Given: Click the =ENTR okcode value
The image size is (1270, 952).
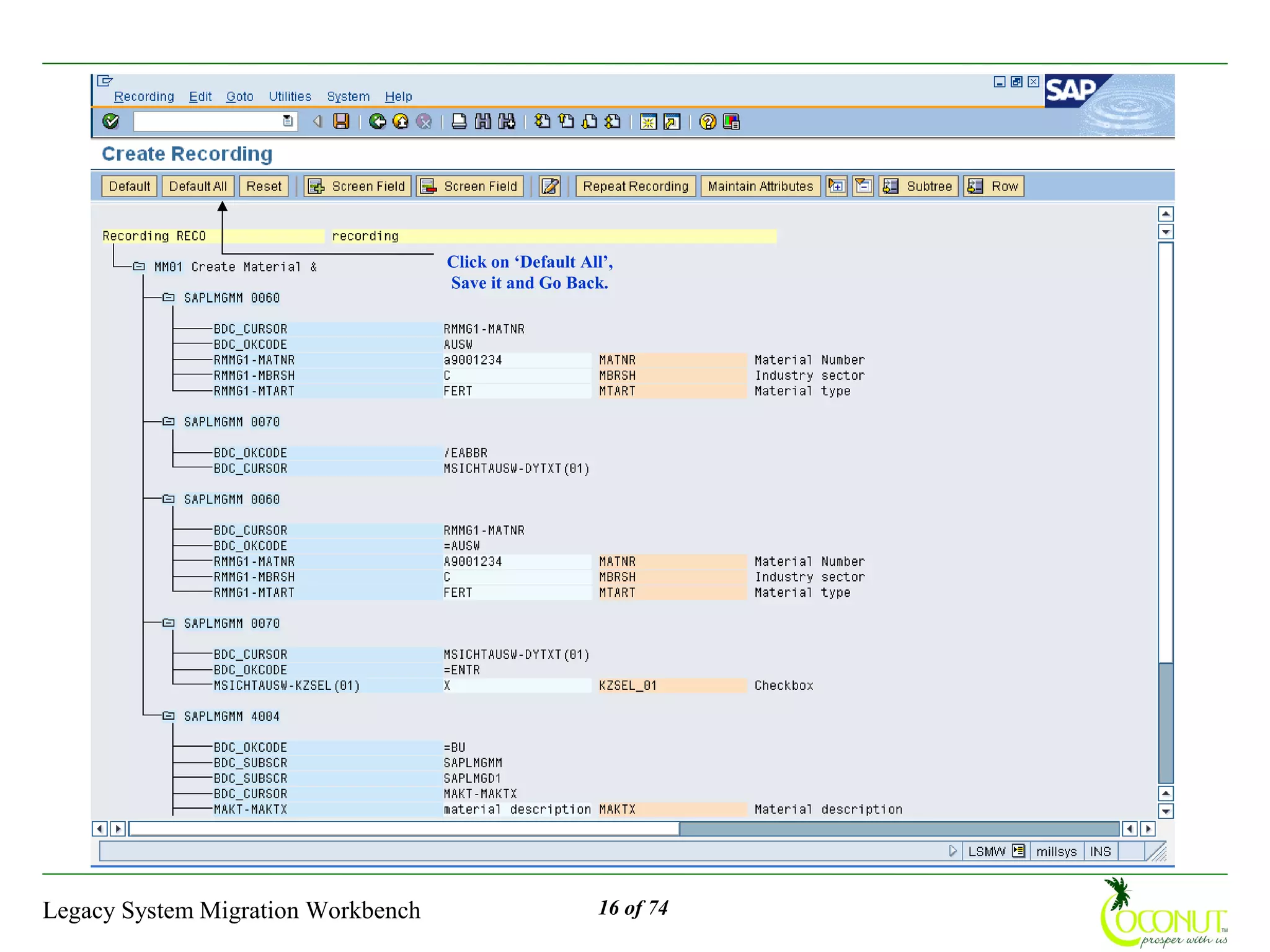Looking at the screenshot, I should 462,670.
